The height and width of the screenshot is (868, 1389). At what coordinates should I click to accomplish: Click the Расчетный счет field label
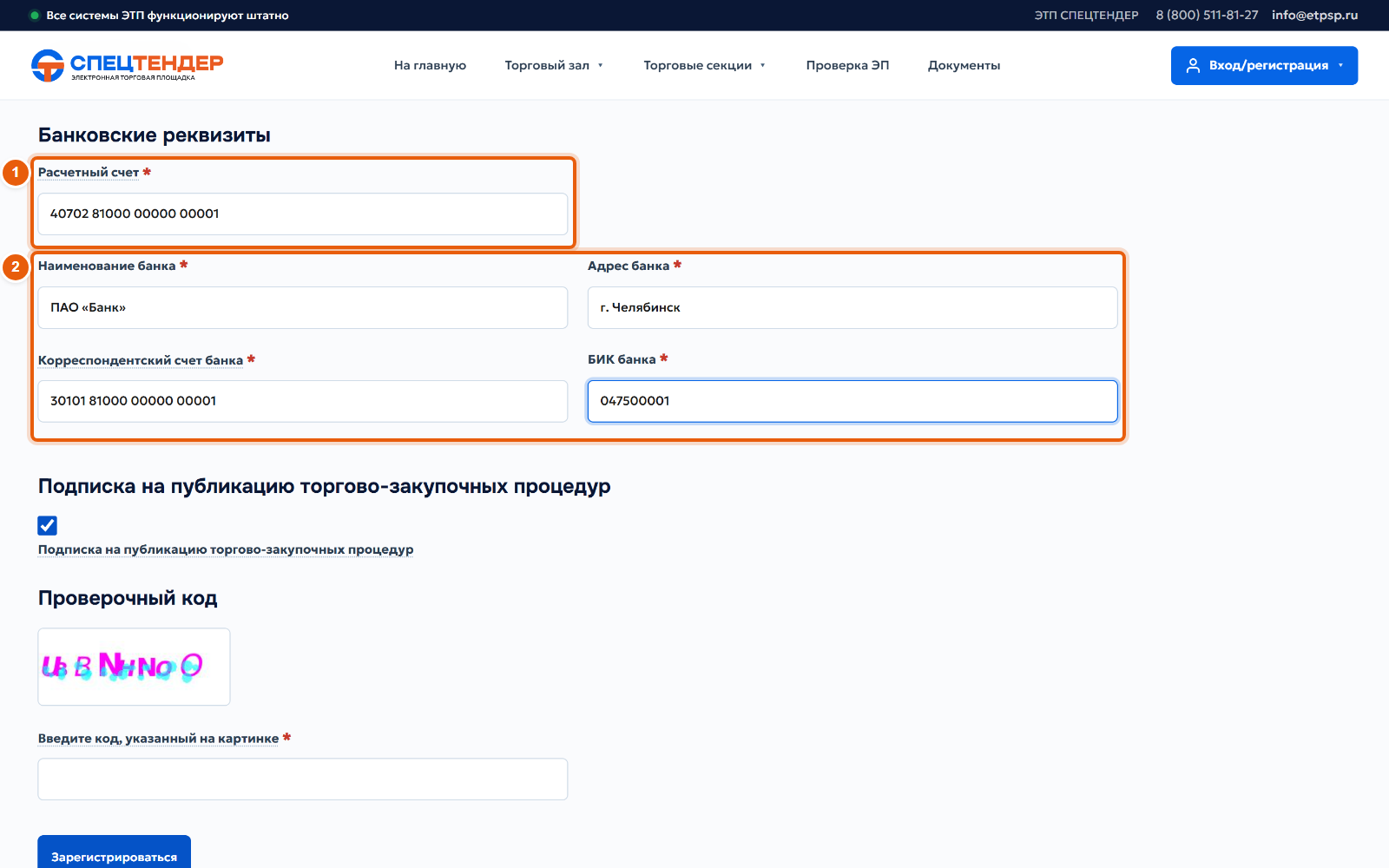[89, 173]
